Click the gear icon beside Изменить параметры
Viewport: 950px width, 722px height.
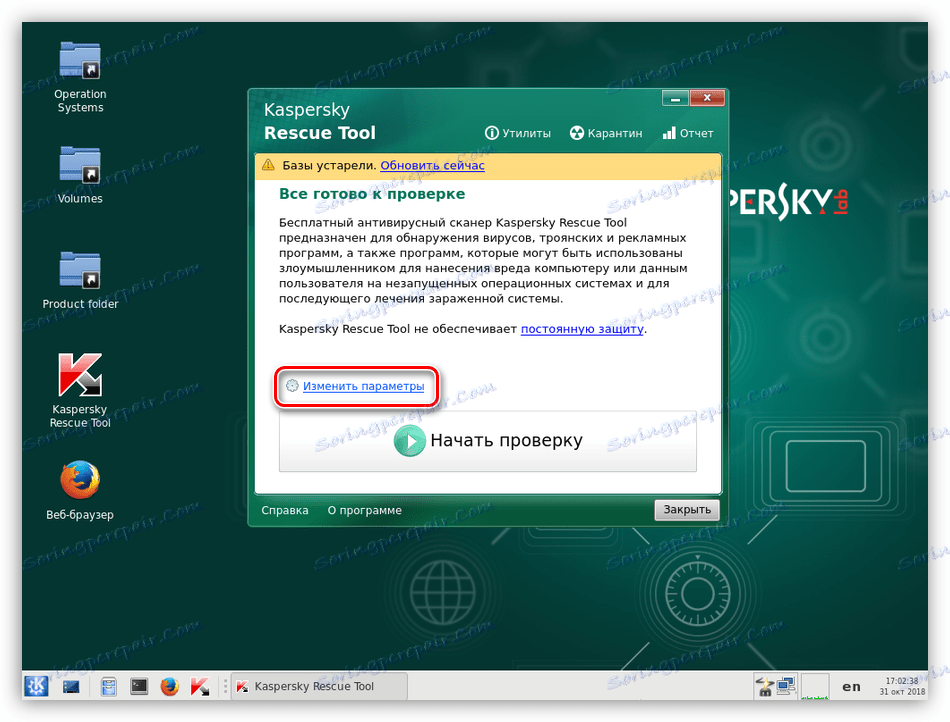292,386
